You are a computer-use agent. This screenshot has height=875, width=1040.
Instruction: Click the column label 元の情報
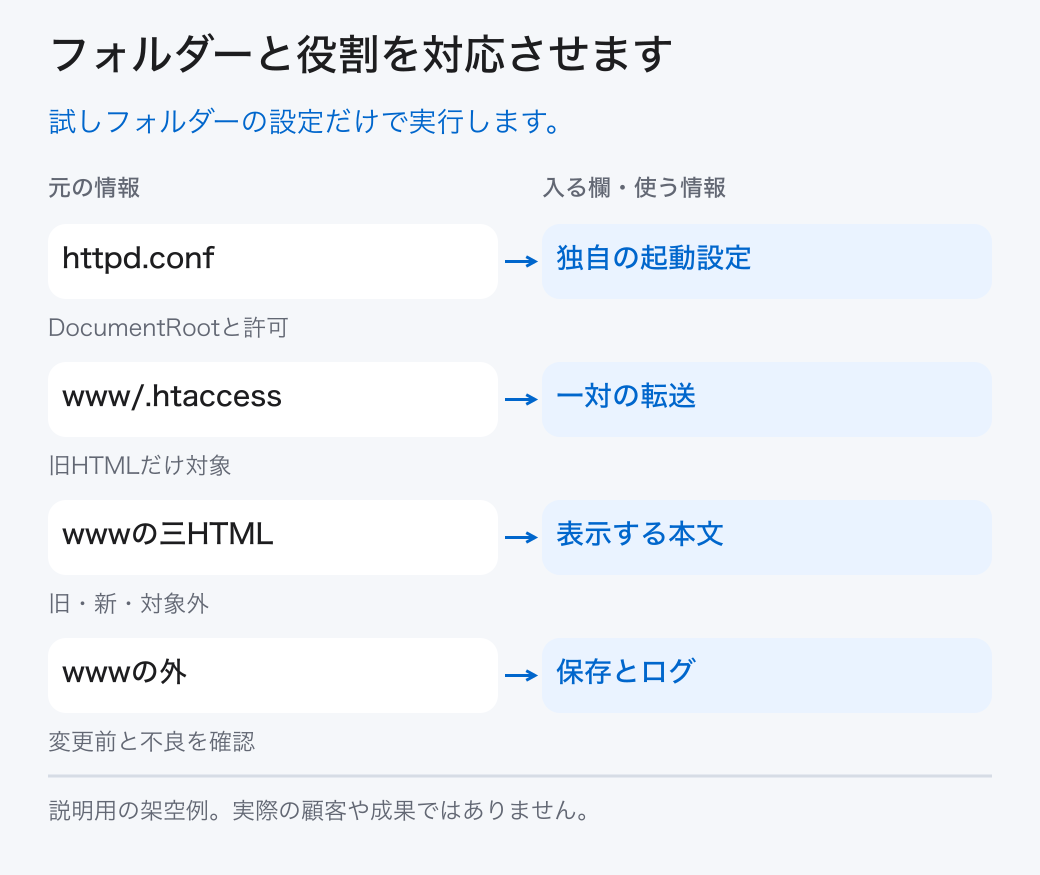[94, 188]
